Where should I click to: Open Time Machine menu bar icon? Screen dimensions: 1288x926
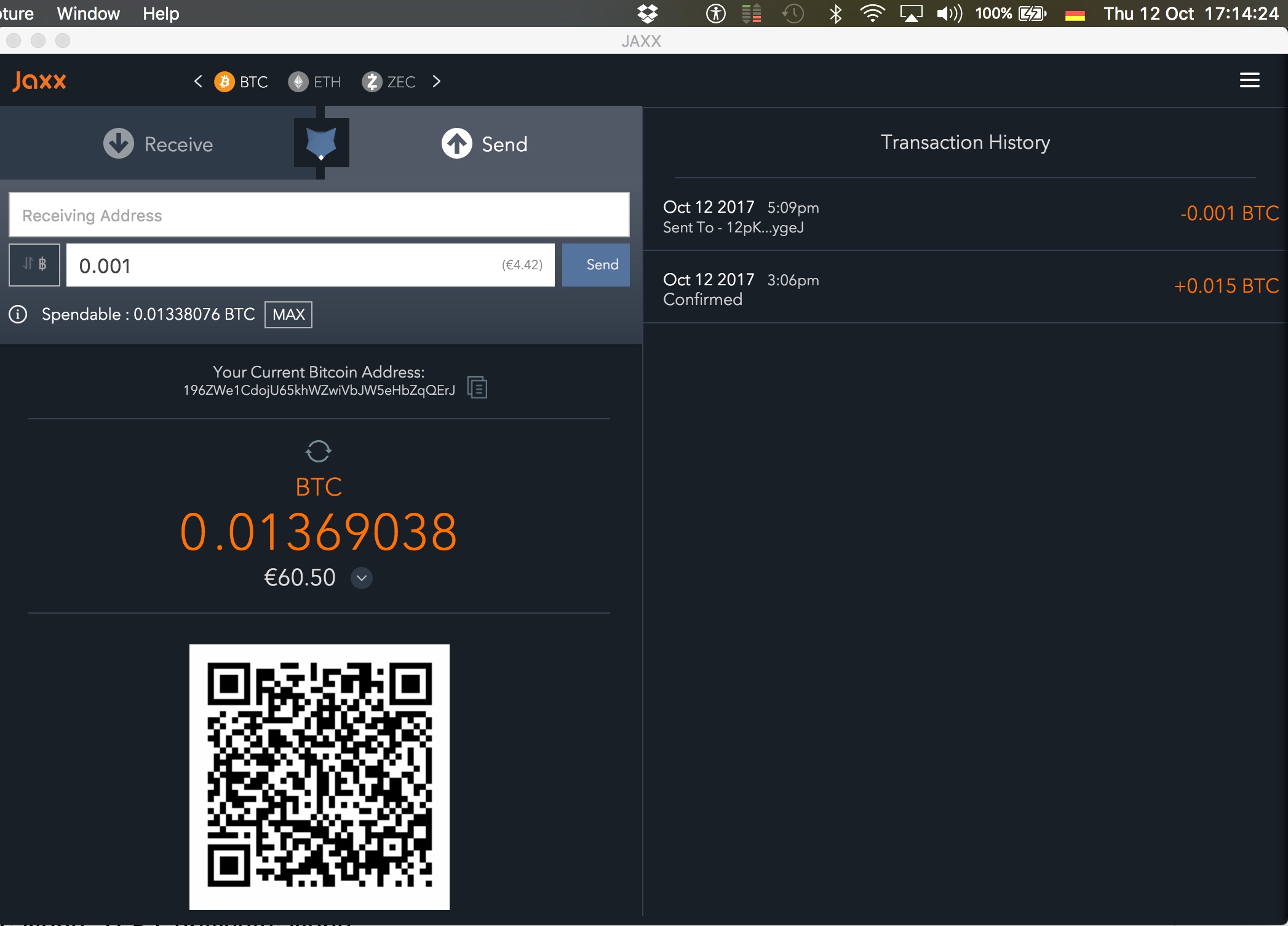click(793, 14)
